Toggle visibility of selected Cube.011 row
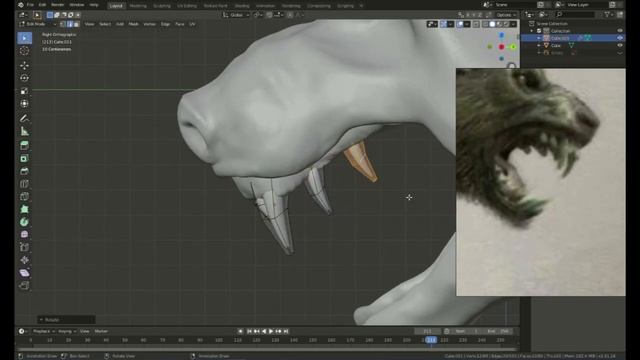The height and width of the screenshot is (360, 640). click(620, 38)
